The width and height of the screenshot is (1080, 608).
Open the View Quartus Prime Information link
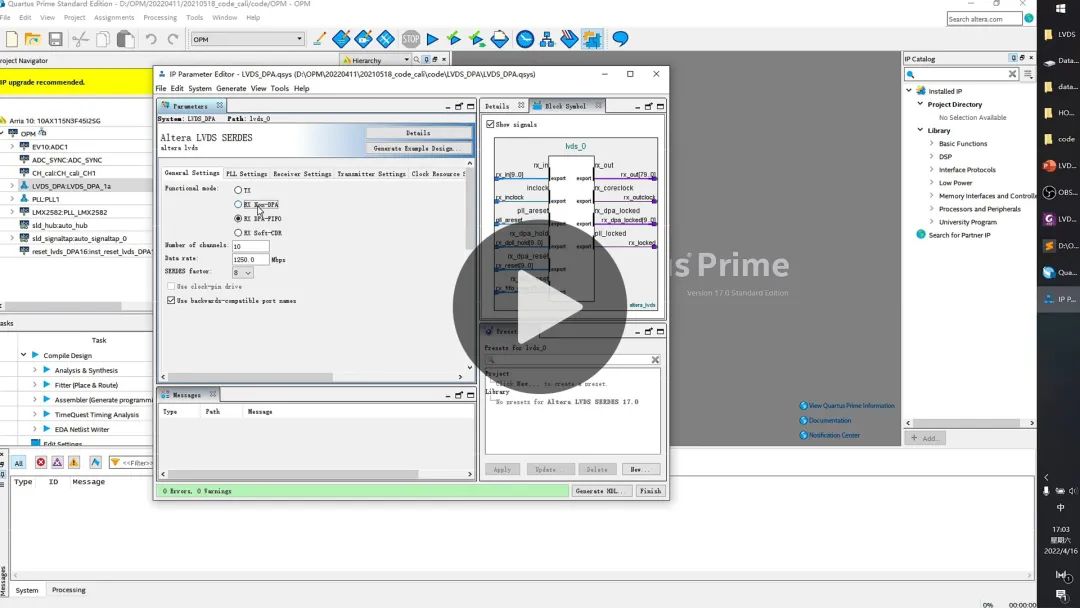[851, 406]
